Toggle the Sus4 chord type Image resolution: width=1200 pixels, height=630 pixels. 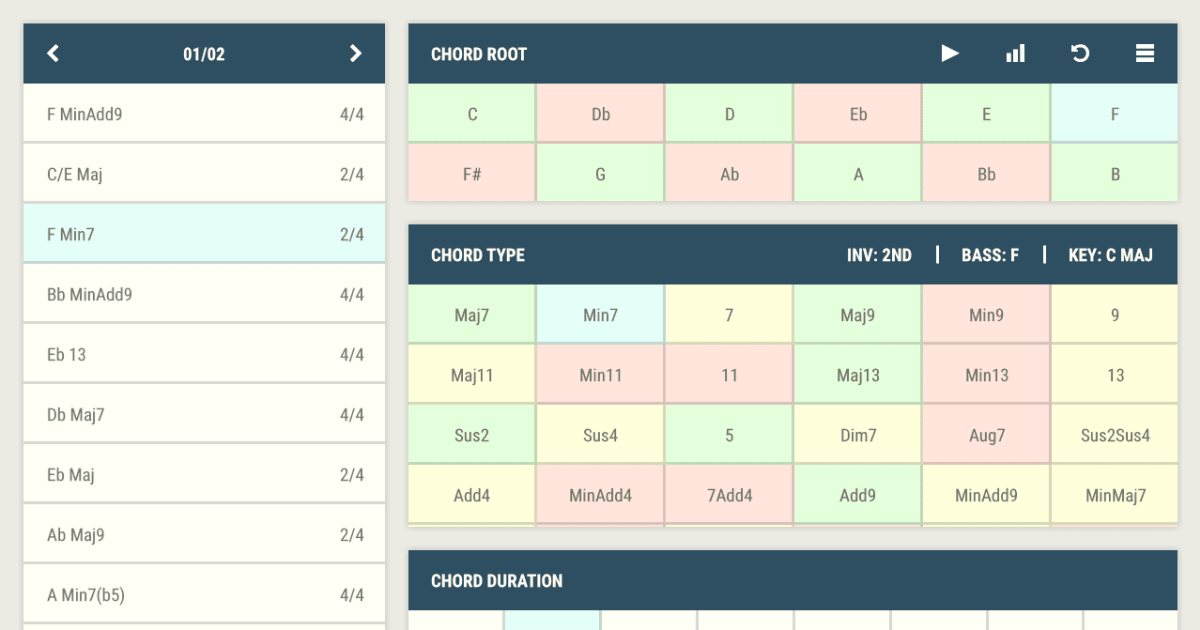pos(600,433)
